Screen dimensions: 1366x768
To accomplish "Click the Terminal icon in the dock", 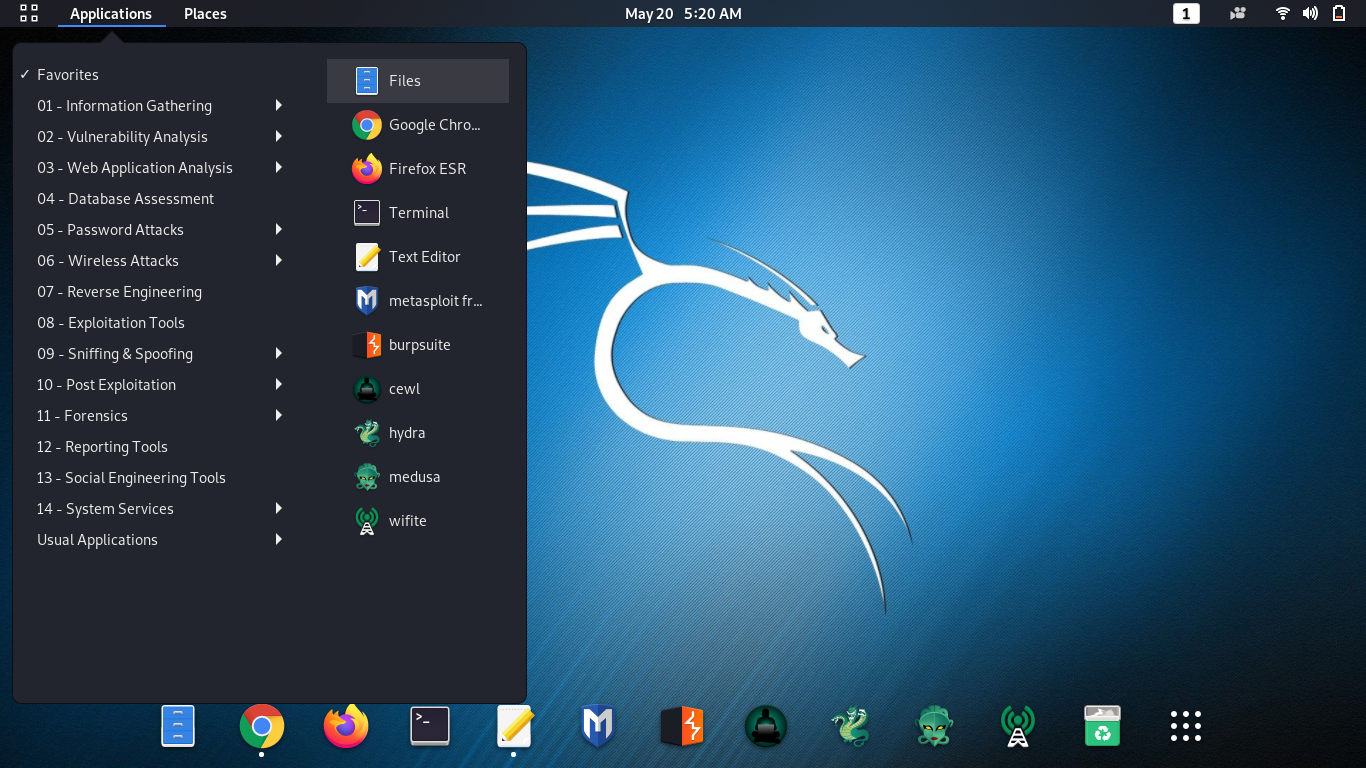I will [x=430, y=726].
